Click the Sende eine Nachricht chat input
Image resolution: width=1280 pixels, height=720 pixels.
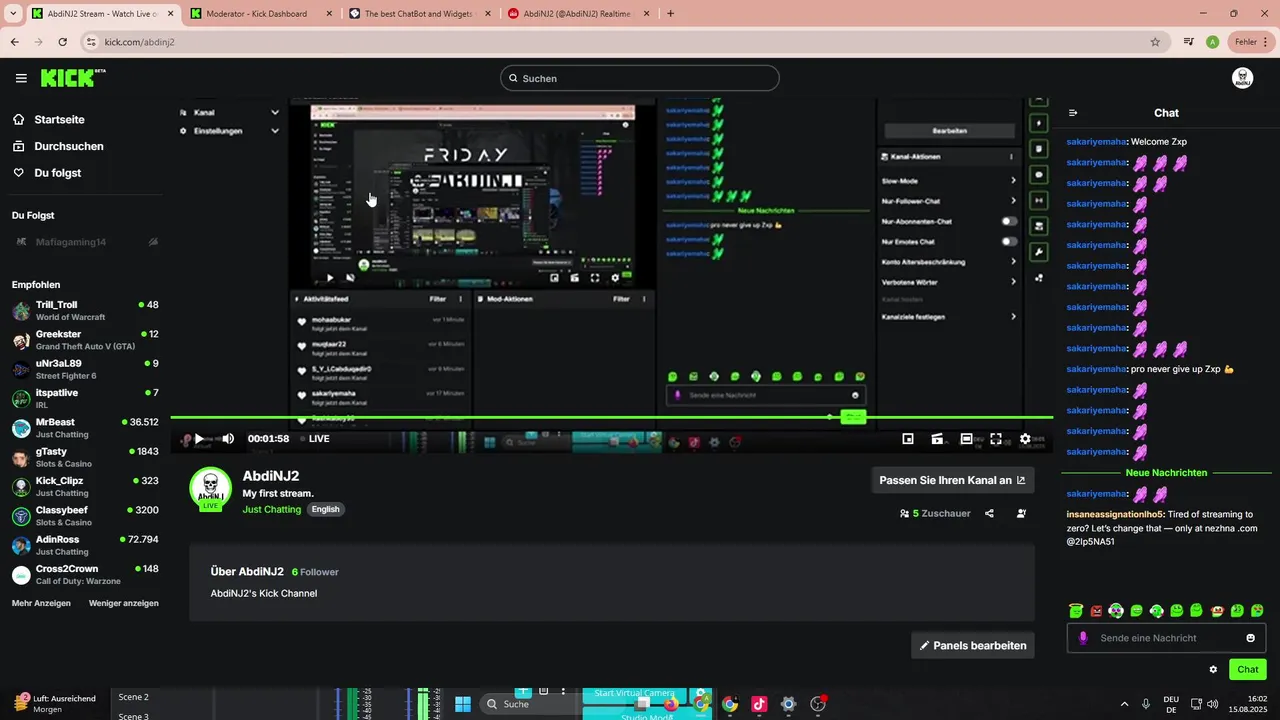[1166, 638]
